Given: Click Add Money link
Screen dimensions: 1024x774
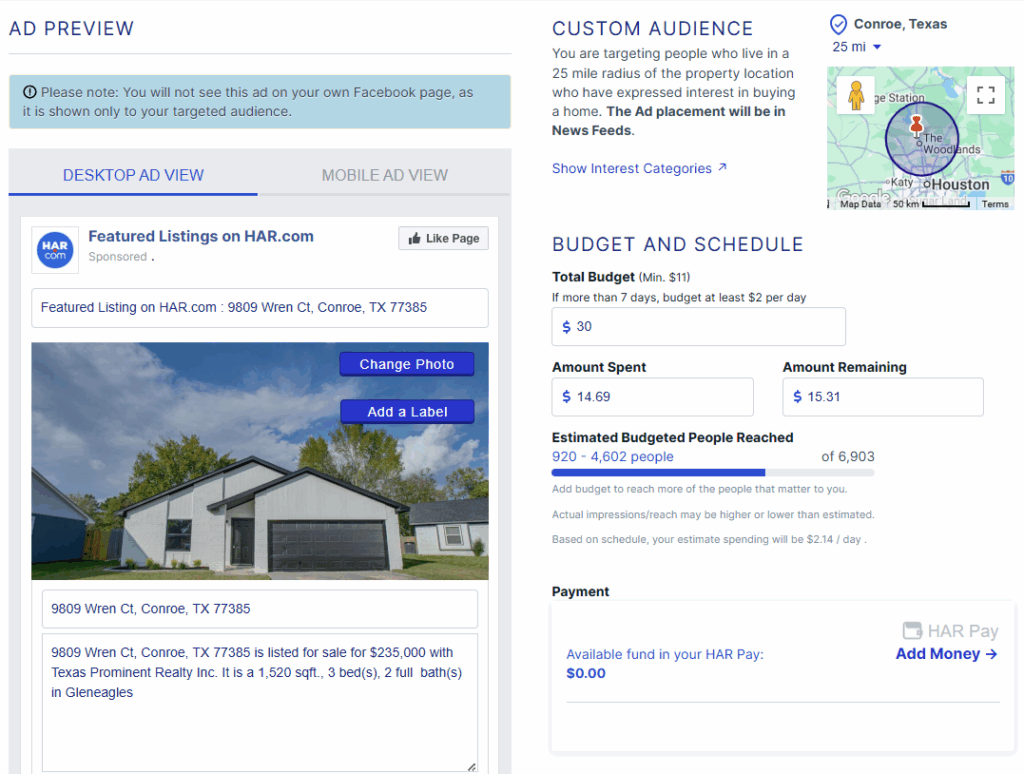Looking at the screenshot, I should coord(946,654).
